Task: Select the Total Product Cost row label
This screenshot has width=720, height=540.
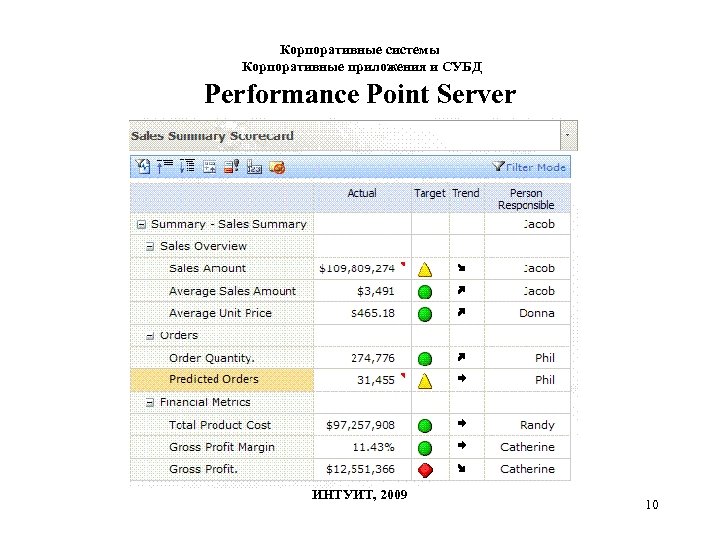Action: click(220, 425)
